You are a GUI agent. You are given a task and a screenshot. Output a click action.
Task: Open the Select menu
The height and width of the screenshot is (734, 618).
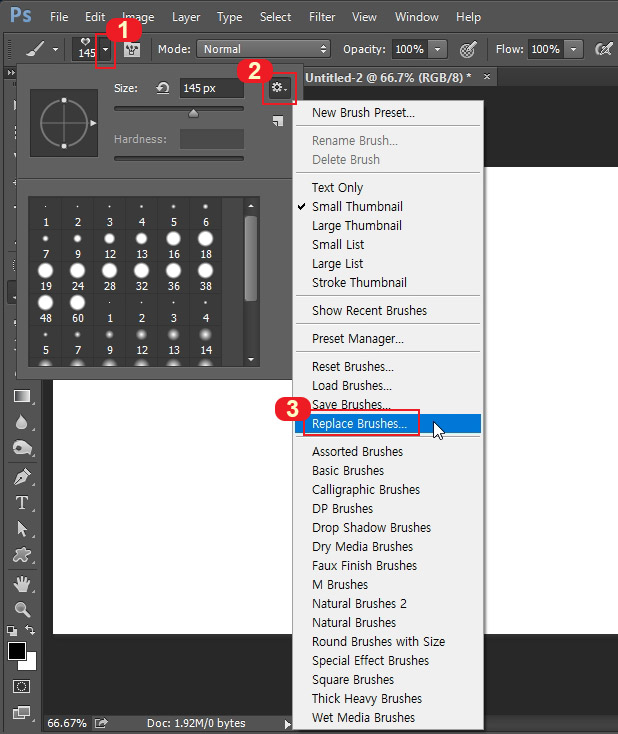[x=275, y=17]
